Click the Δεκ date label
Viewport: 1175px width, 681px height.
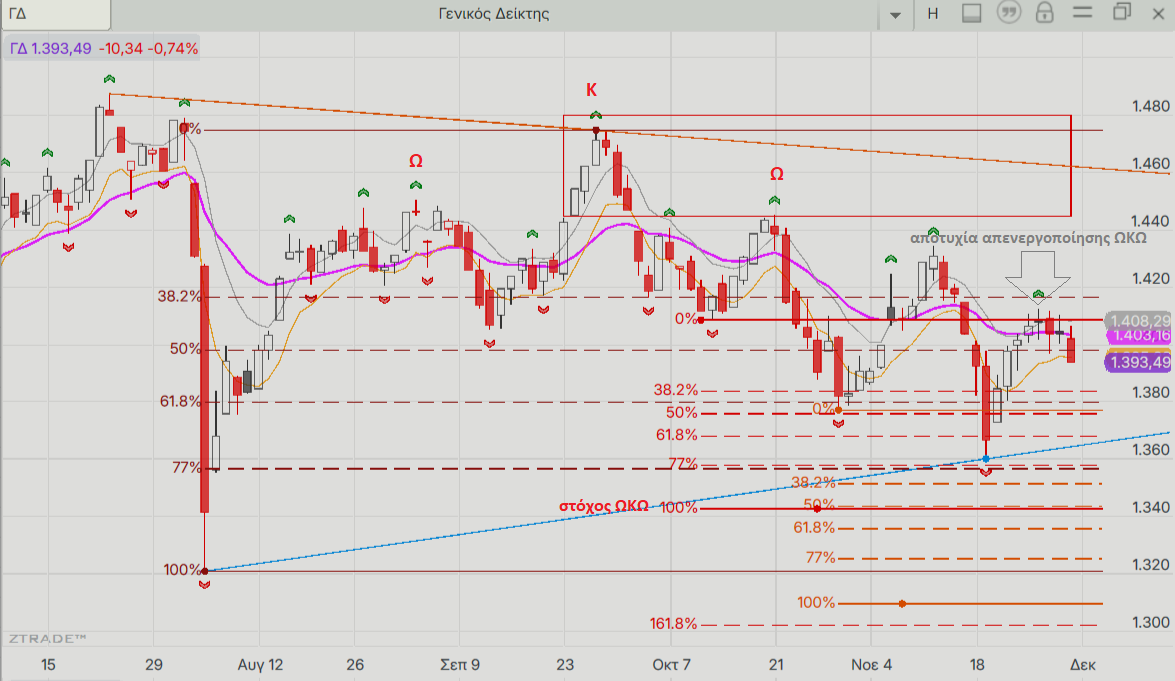[x=1083, y=665]
